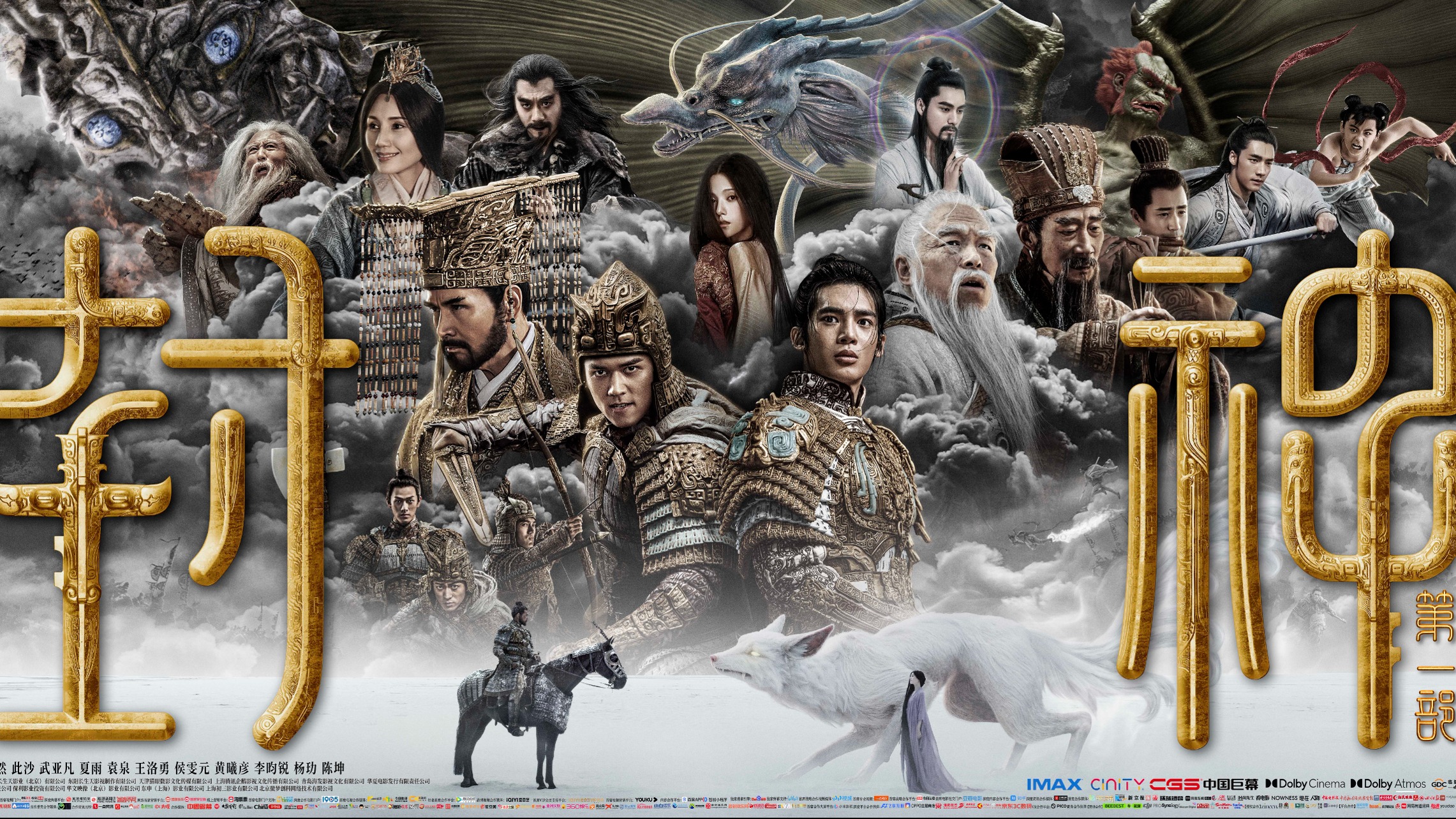Click the 360娱乐 sponsor logo
Screen dimensions: 1456x819
point(577,806)
